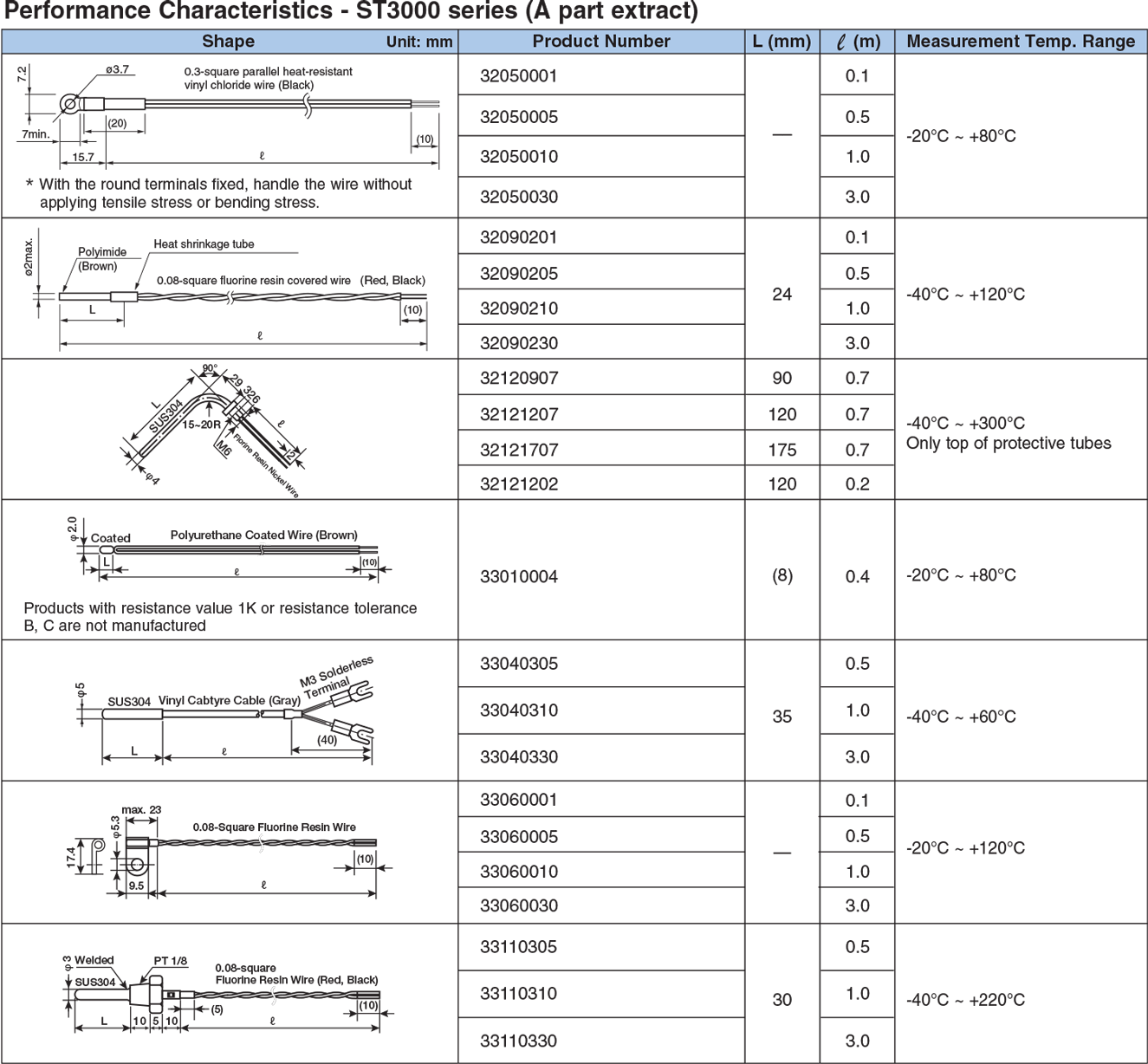Viewport: 1148px width, 1064px height.
Task: Click the Unit: mm label
Action: coord(419,42)
